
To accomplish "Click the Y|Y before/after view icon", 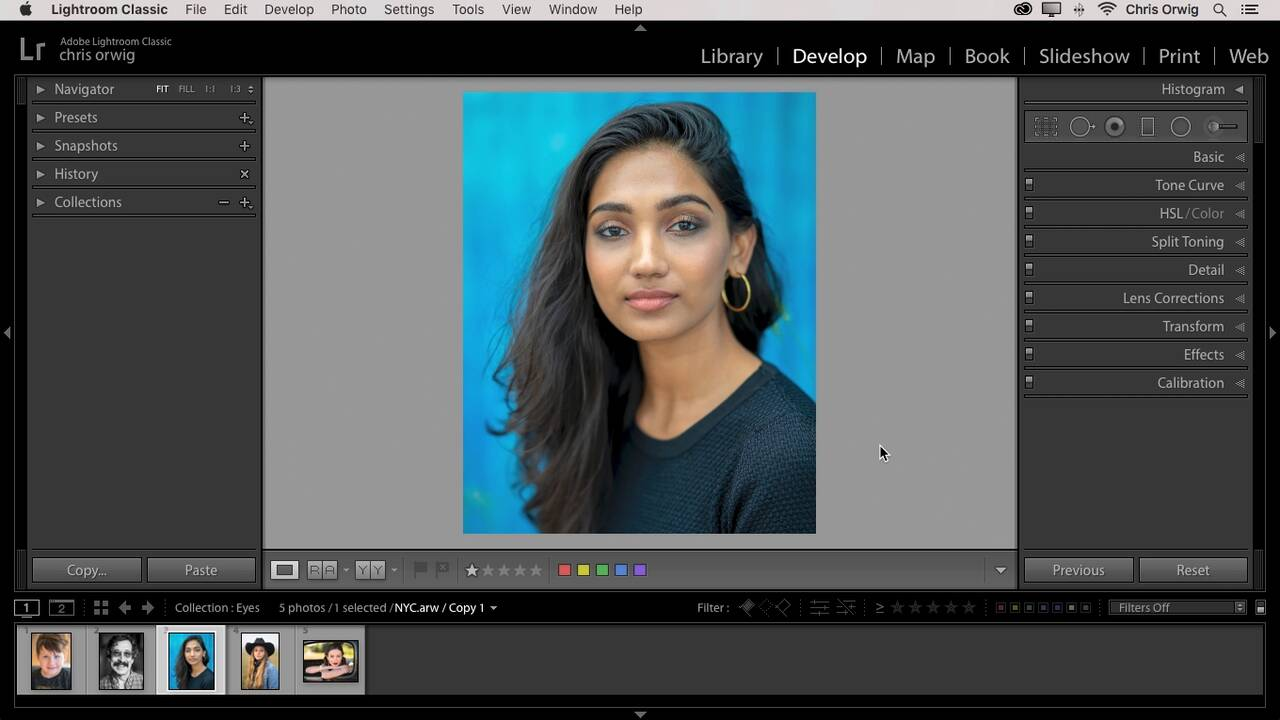I will pyautogui.click(x=370, y=570).
